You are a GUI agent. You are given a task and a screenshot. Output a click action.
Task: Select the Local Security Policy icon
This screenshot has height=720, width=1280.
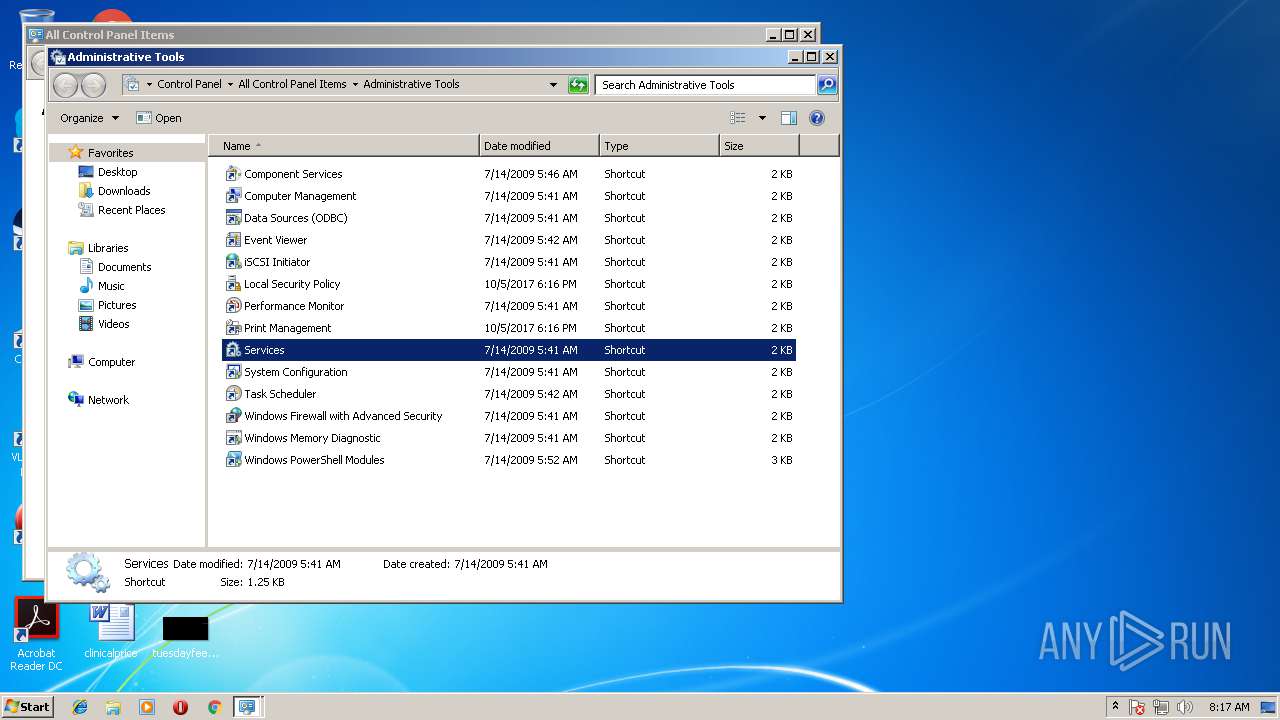233,284
